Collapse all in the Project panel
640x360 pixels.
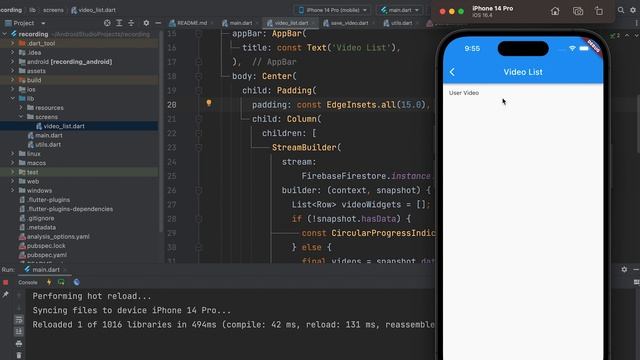[x=131, y=23]
